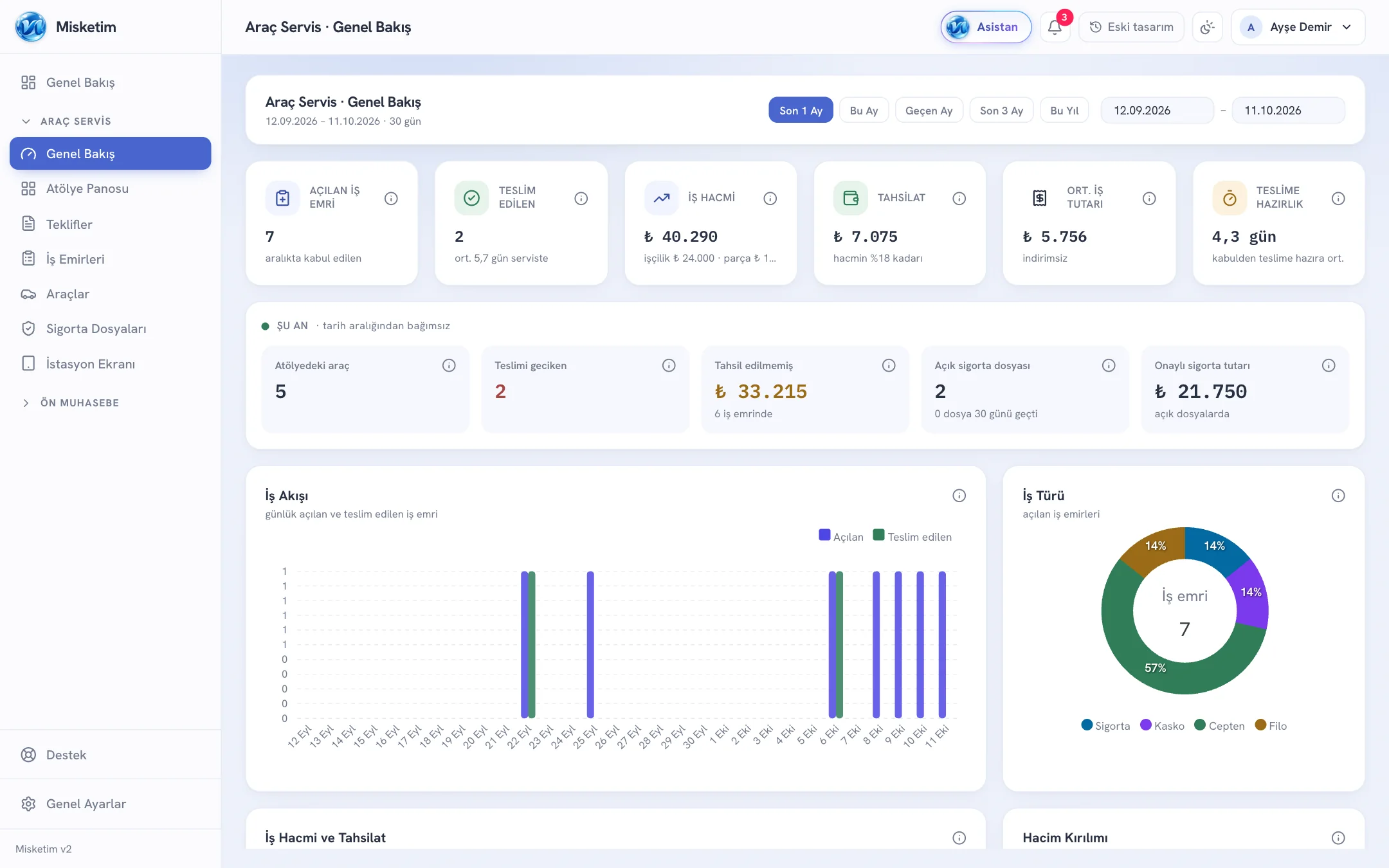
Task: Open the Ayşe Demir user dropdown
Action: coord(1298,27)
